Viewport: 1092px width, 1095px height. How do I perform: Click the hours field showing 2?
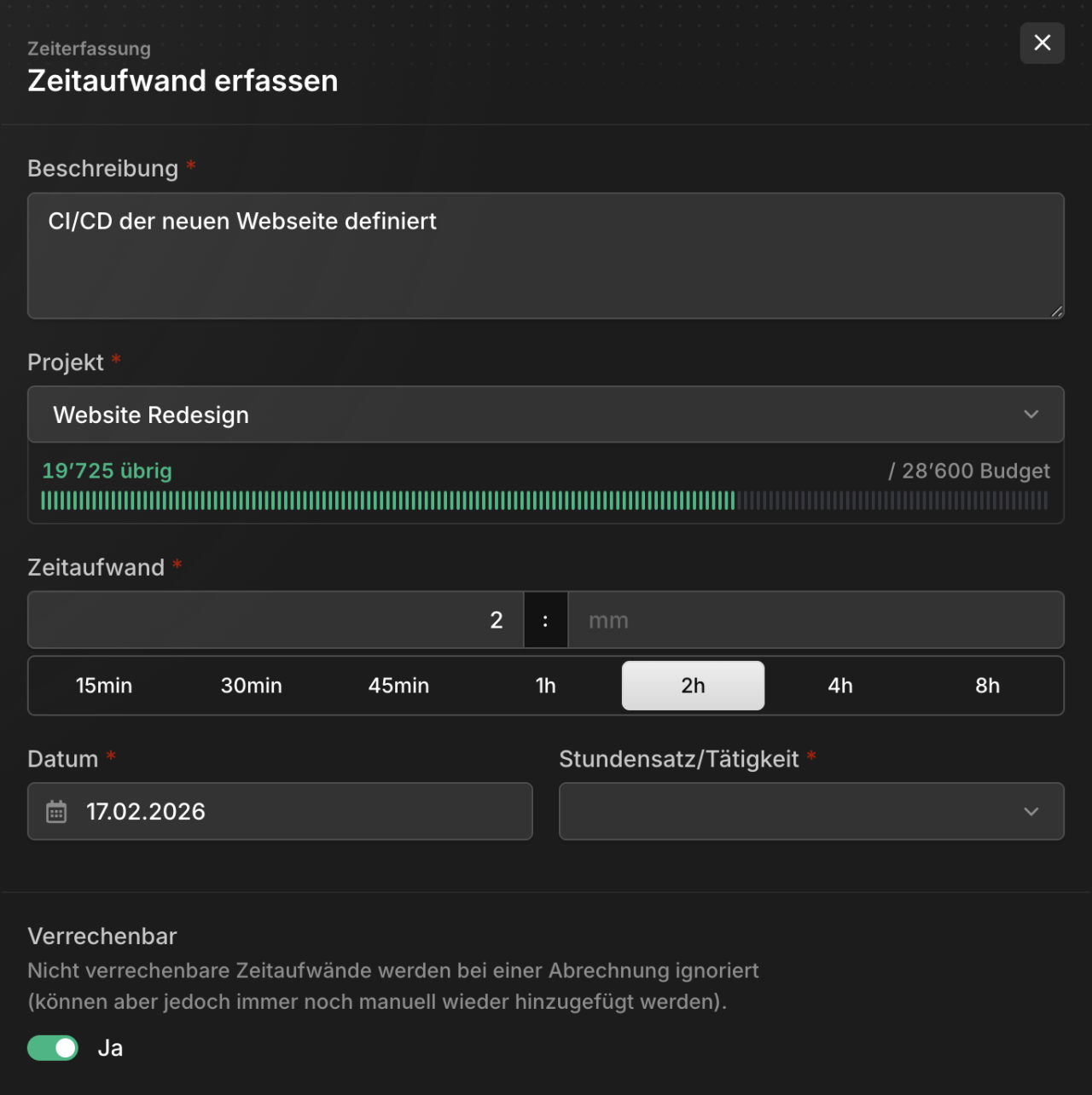[276, 620]
